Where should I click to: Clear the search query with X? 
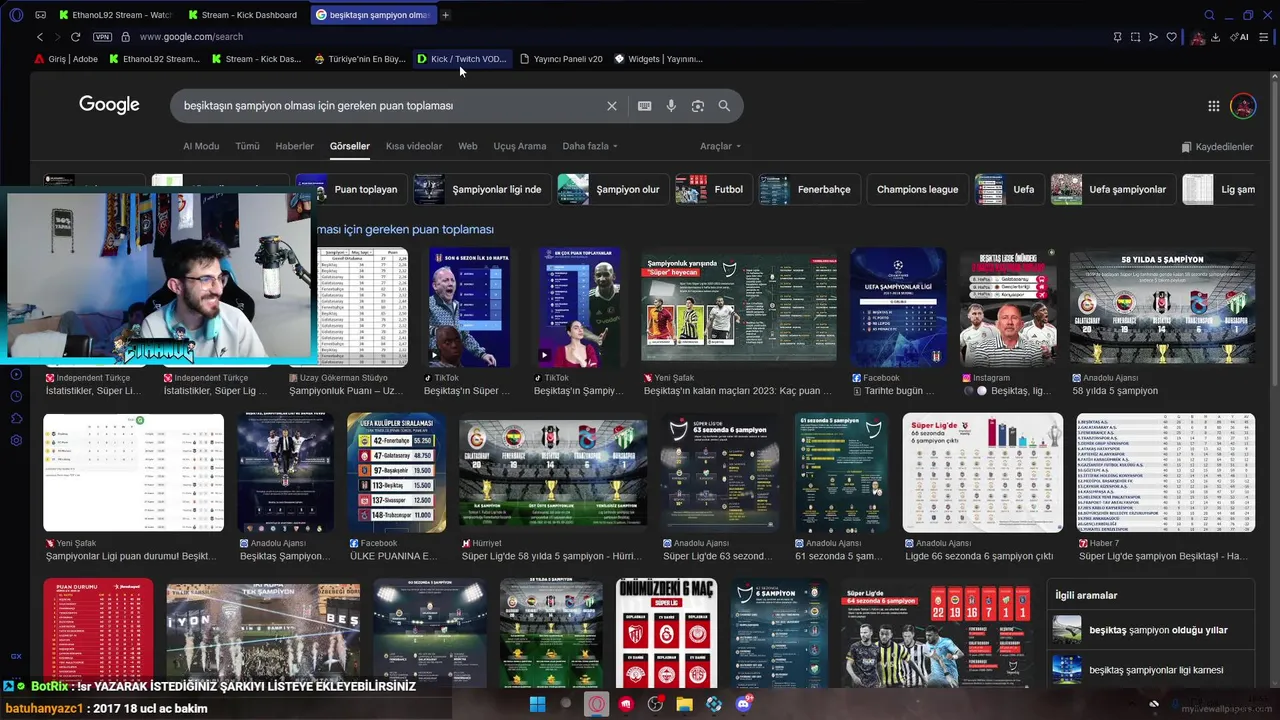coord(612,106)
